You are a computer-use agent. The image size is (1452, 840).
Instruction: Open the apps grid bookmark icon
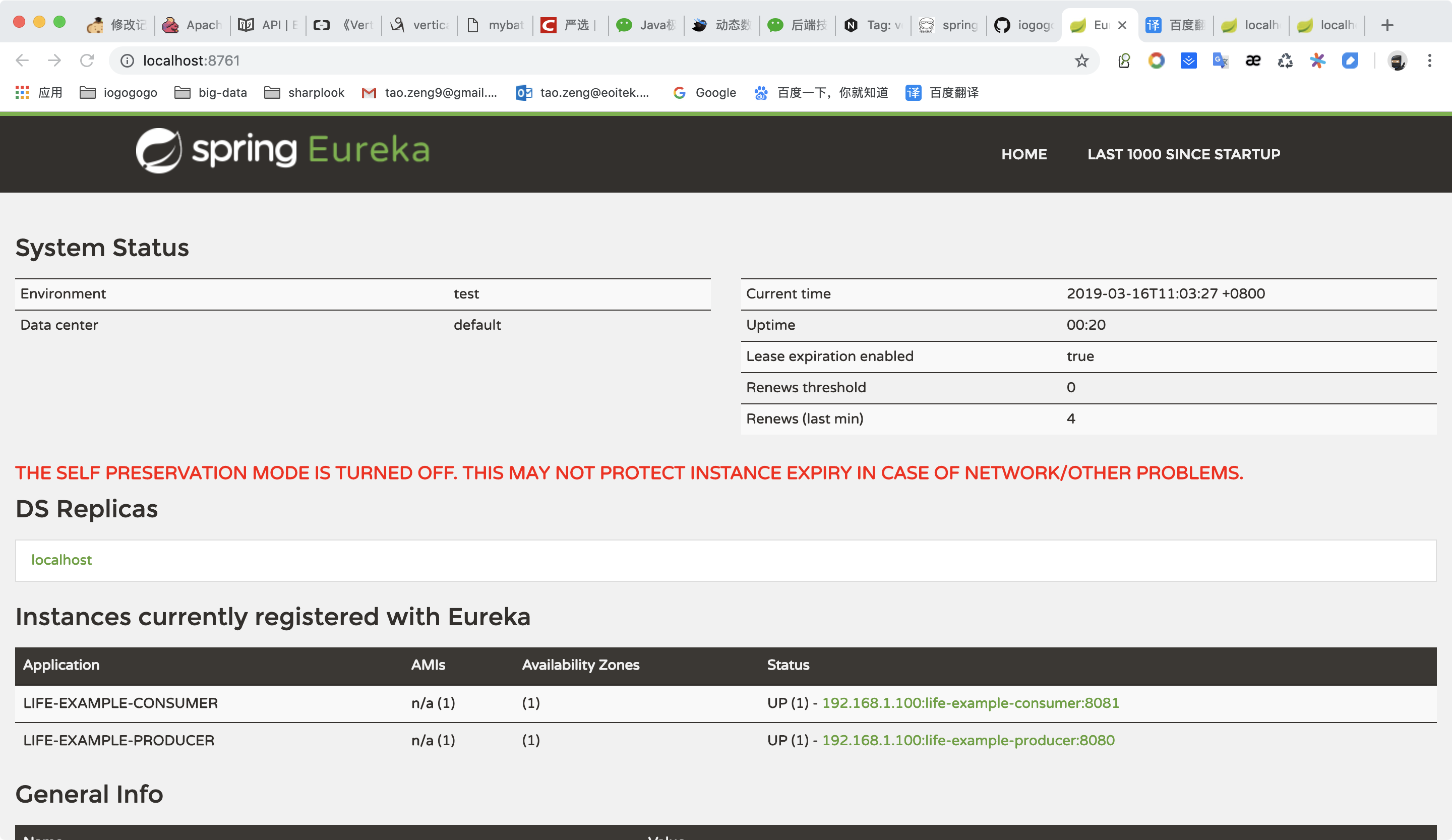pyautogui.click(x=22, y=92)
